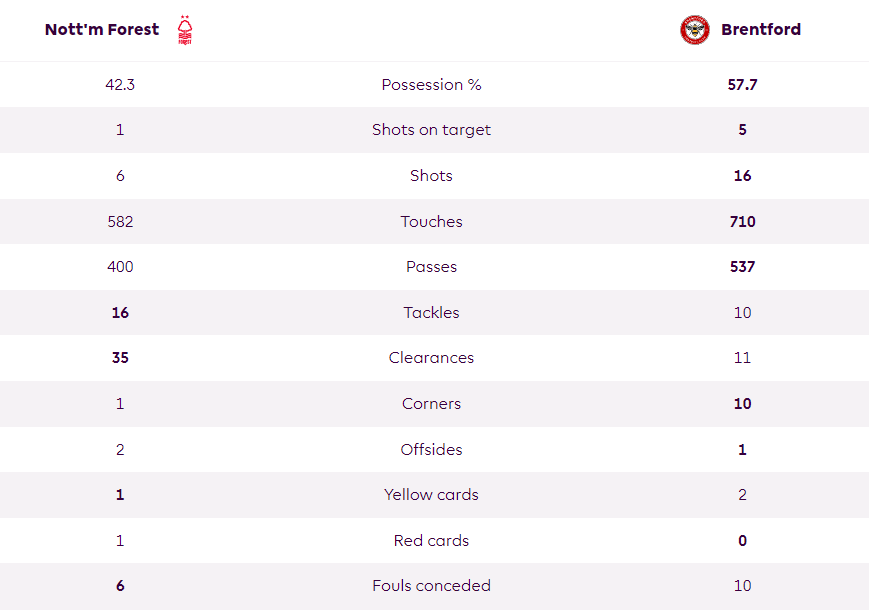This screenshot has height=613, width=869.
Task: Select the Possession % stat label
Action: point(431,85)
